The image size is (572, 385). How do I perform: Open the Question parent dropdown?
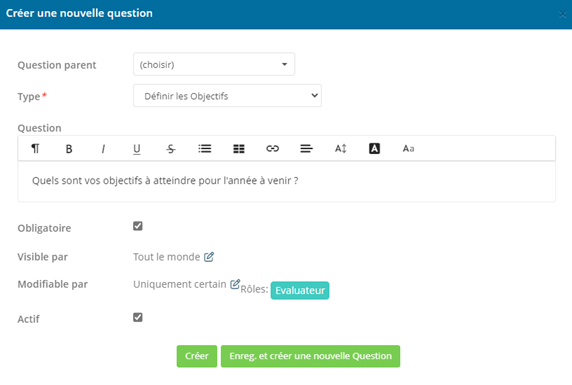(214, 64)
